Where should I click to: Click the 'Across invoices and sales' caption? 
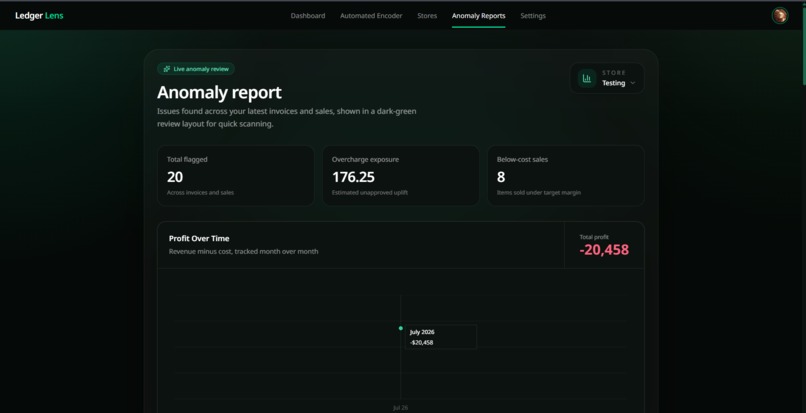pyautogui.click(x=200, y=192)
